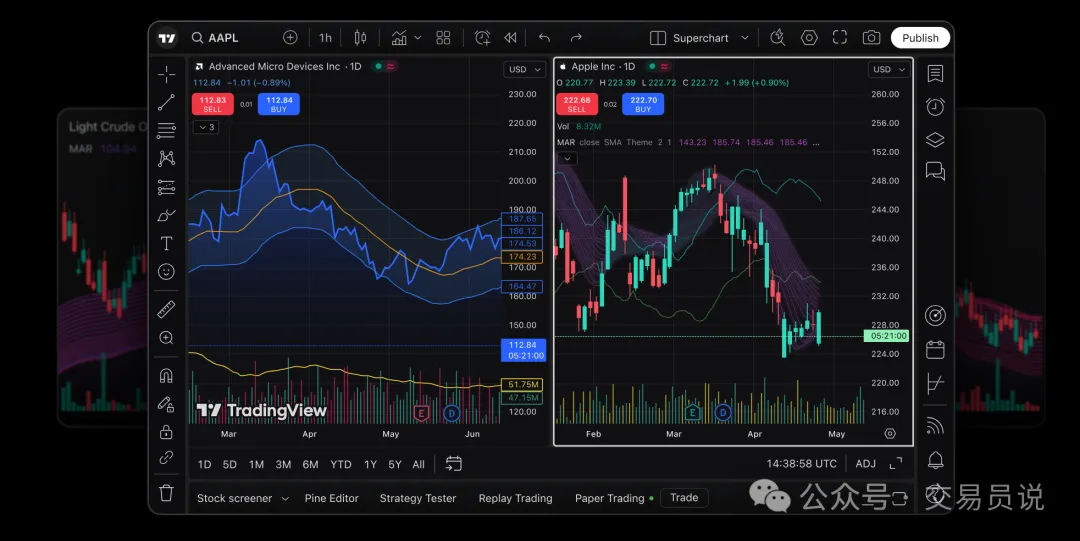Select the trend line drawing tool
The height and width of the screenshot is (541, 1080).
(166, 103)
